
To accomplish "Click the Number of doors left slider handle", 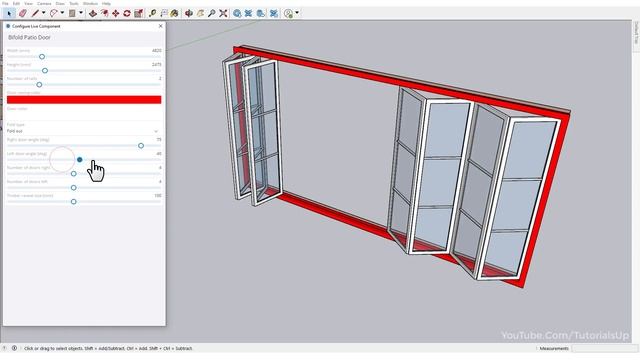I will pyautogui.click(x=73, y=188).
